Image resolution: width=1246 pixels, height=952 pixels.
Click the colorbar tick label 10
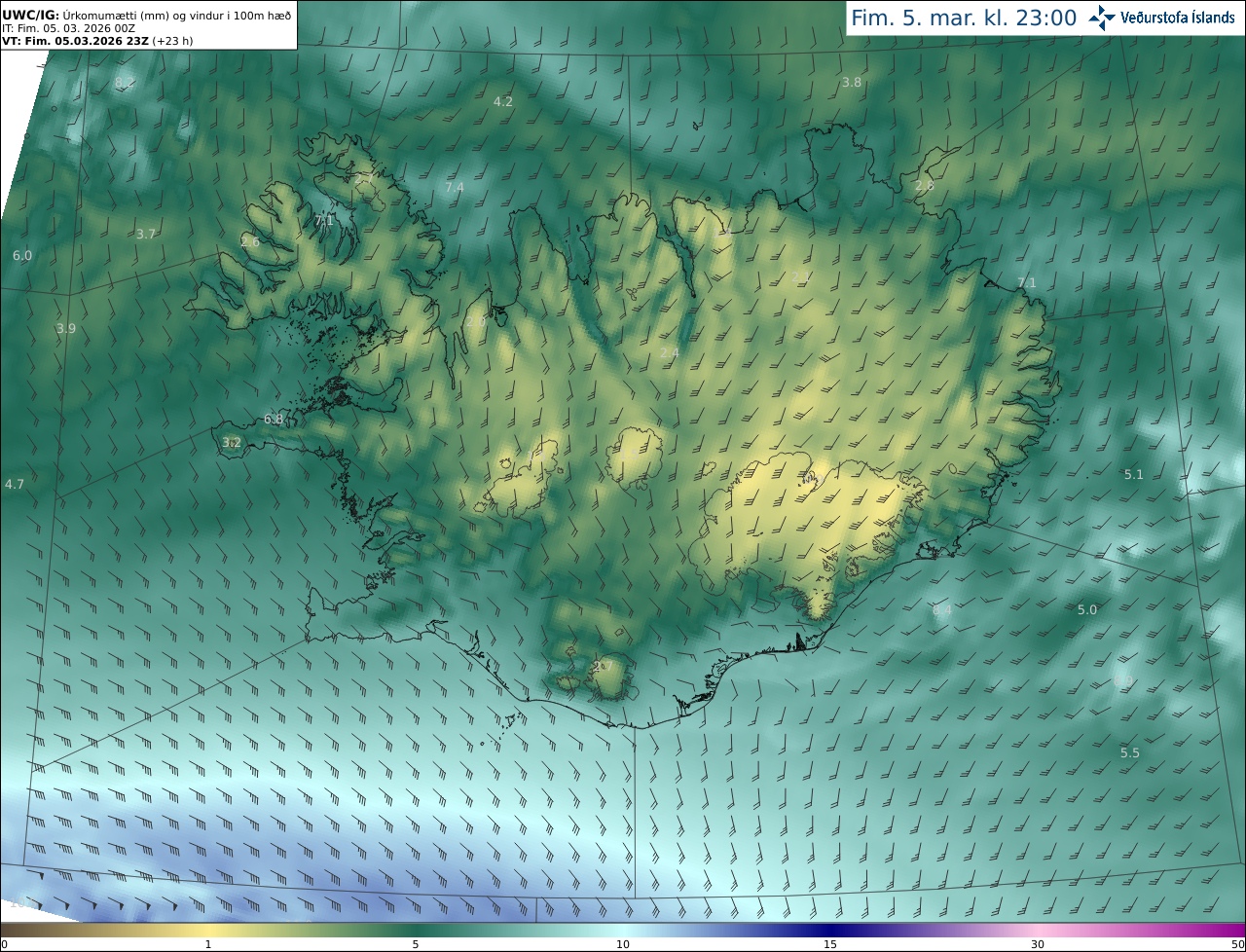click(623, 944)
